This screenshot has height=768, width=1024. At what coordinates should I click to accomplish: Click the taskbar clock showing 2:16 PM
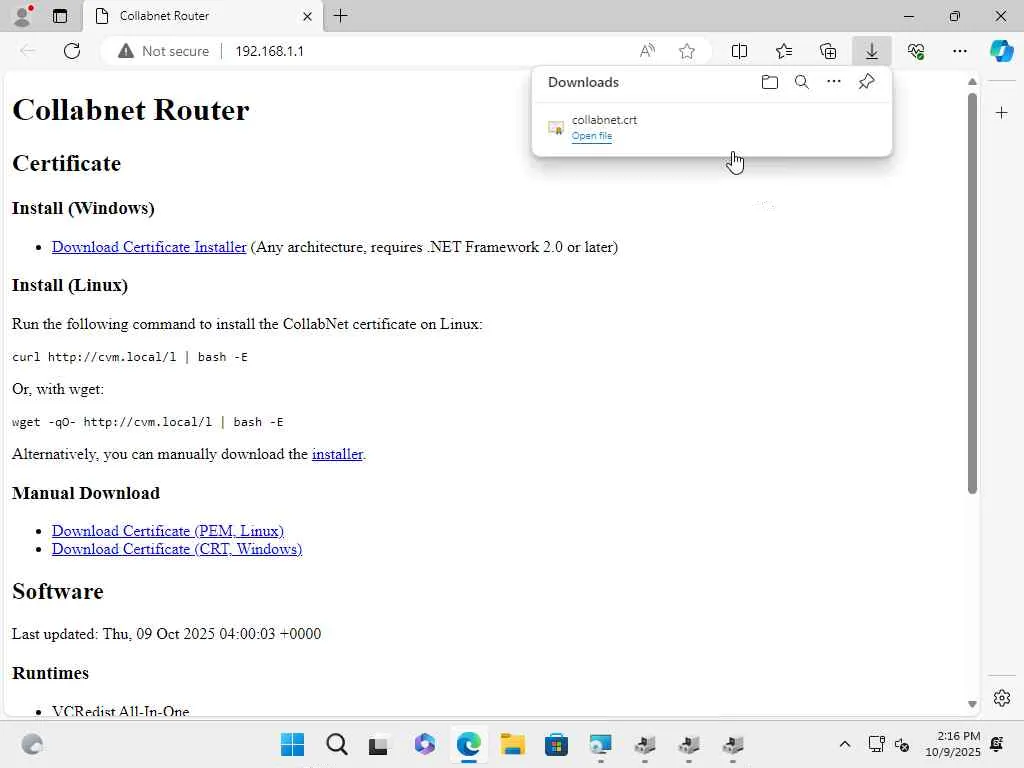coord(953,744)
